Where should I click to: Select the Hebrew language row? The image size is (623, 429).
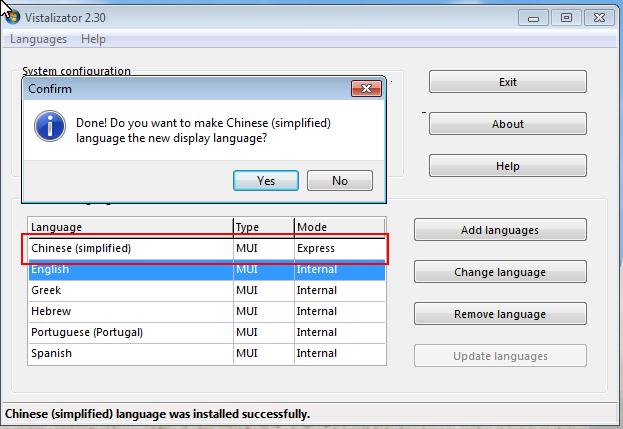pyautogui.click(x=207, y=312)
